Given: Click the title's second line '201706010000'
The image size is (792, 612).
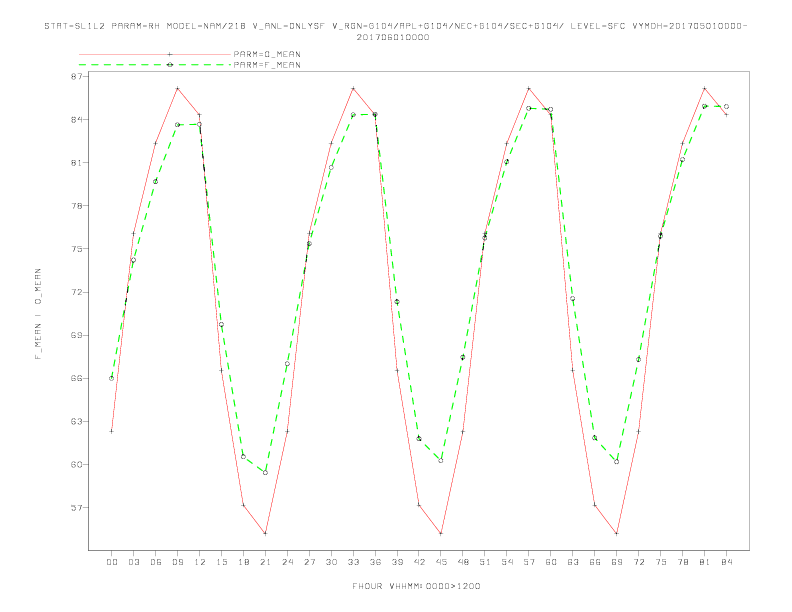Looking at the screenshot, I should 393,37.
